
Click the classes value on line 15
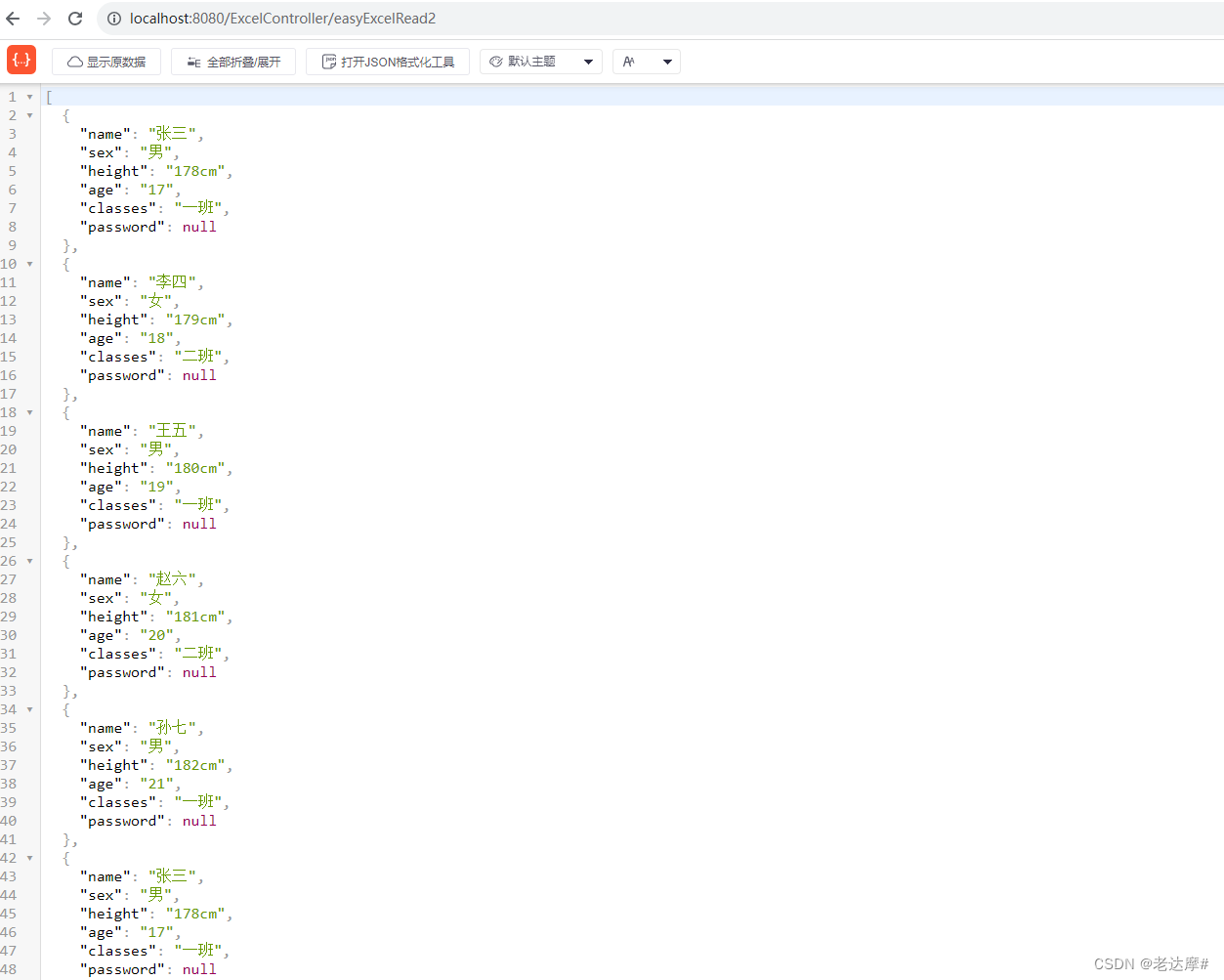click(x=198, y=357)
